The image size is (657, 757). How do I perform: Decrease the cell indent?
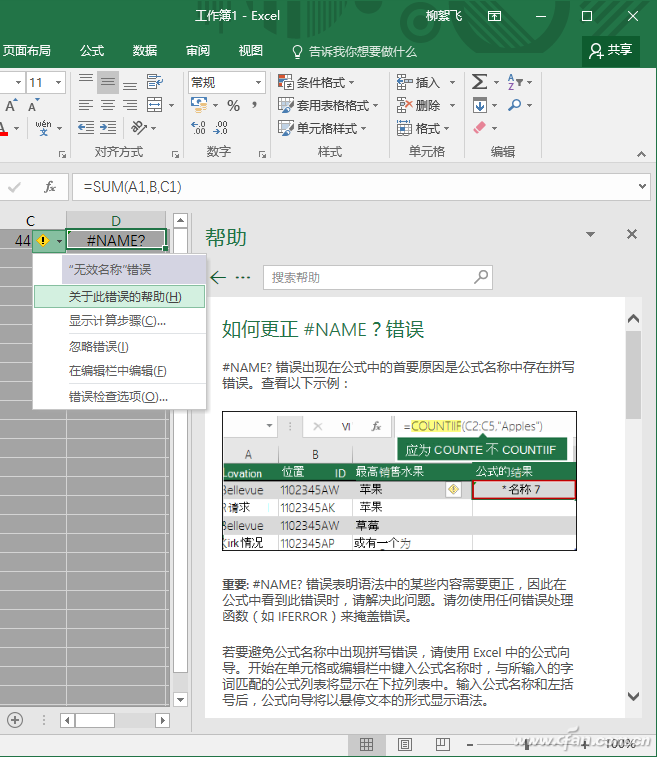pos(86,127)
